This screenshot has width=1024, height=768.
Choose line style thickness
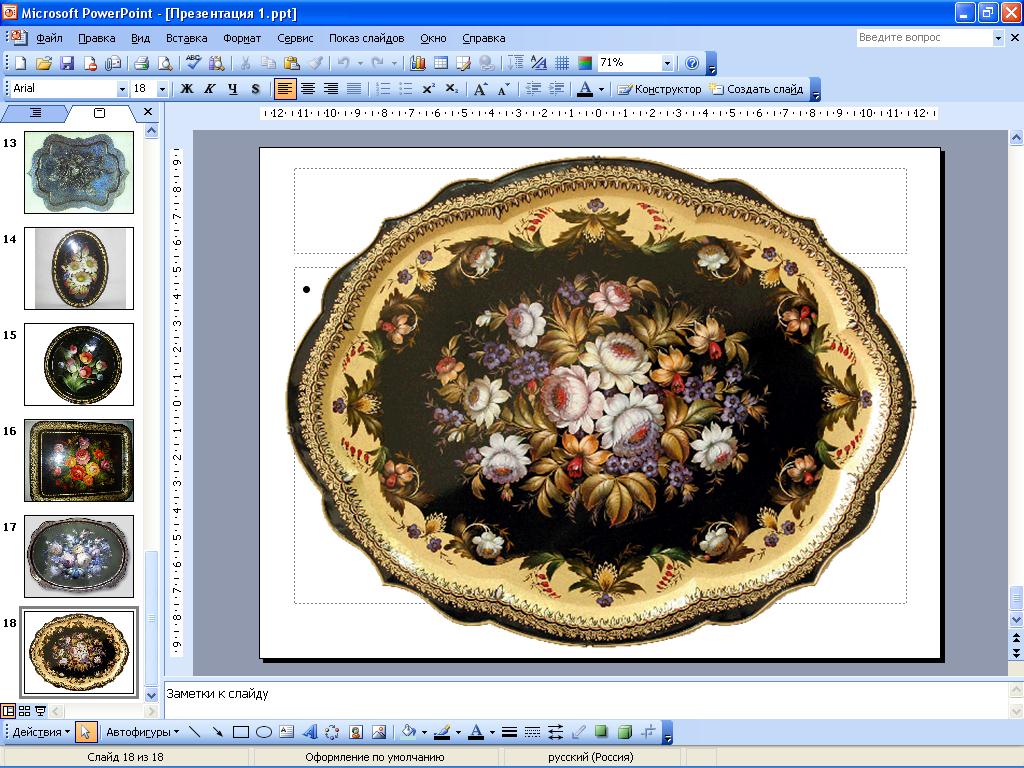point(509,732)
